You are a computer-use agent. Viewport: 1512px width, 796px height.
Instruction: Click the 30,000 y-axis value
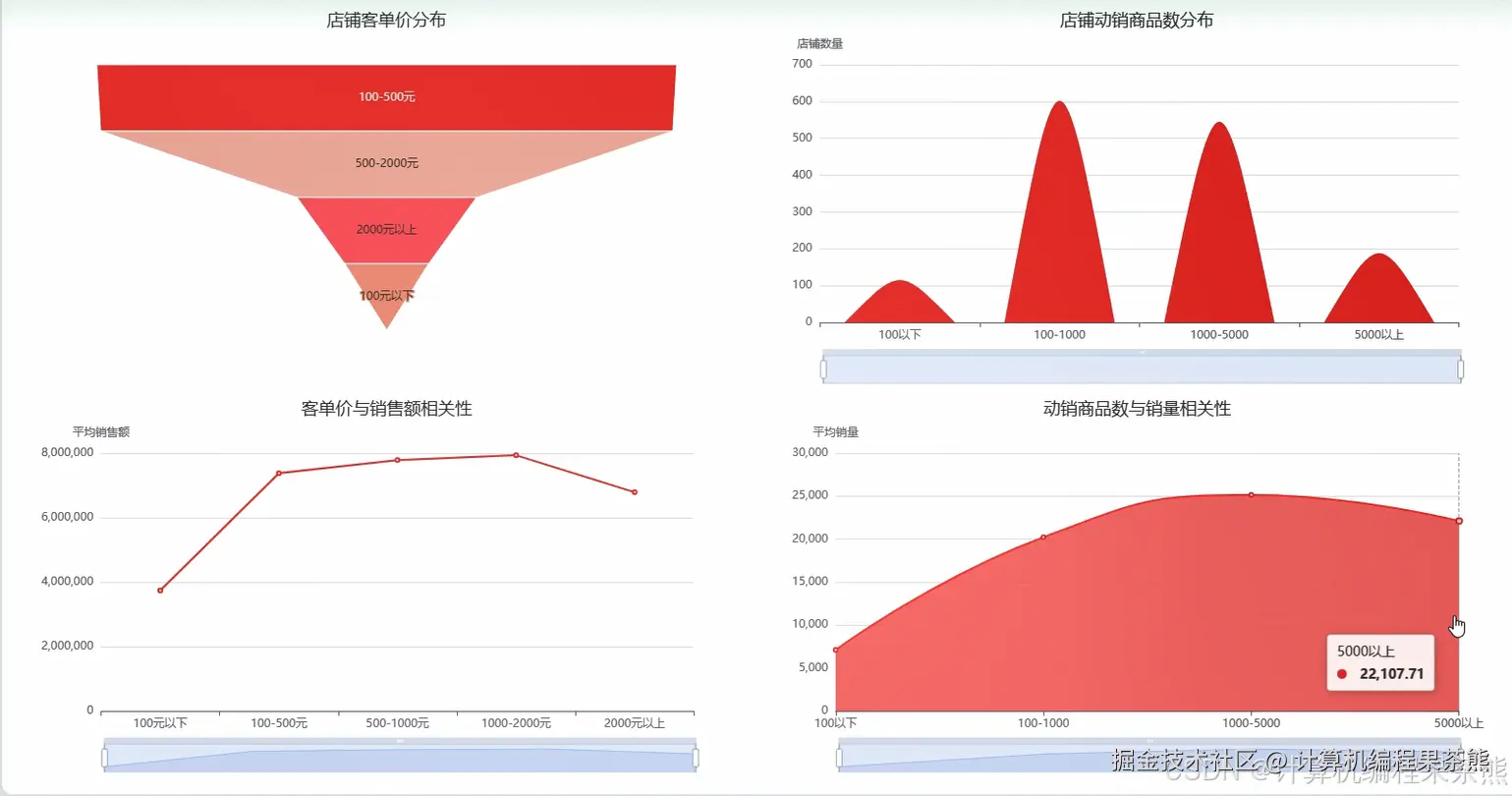click(811, 452)
